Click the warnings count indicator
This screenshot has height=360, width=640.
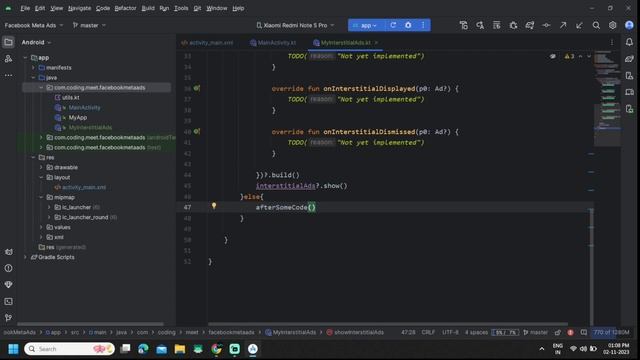point(569,56)
